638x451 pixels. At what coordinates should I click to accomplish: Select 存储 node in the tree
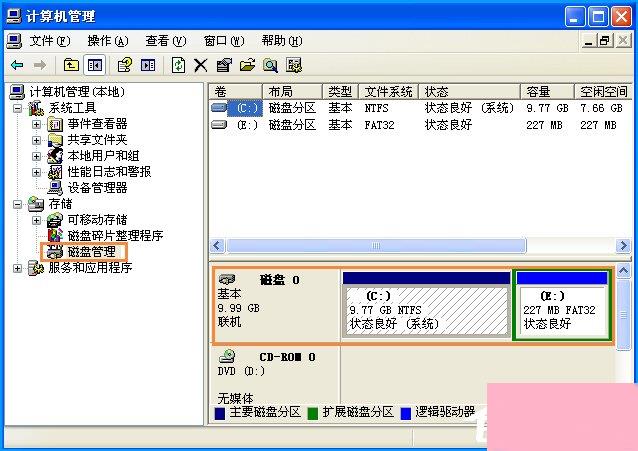[x=60, y=204]
